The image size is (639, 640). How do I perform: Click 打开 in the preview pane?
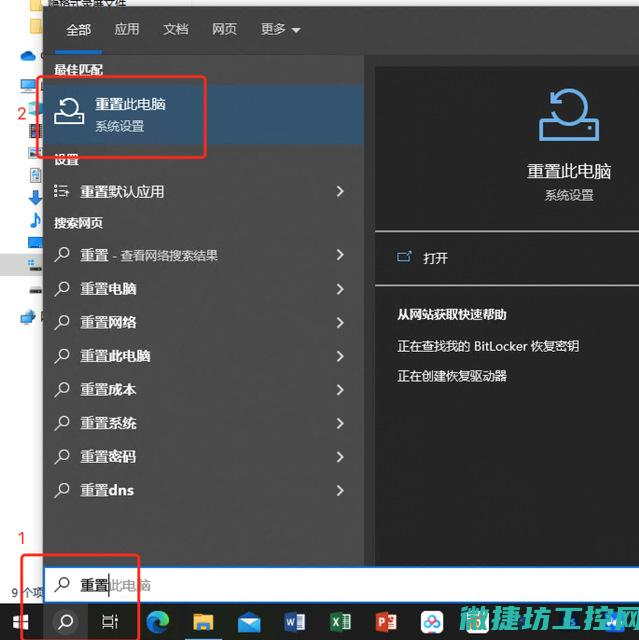[435, 258]
